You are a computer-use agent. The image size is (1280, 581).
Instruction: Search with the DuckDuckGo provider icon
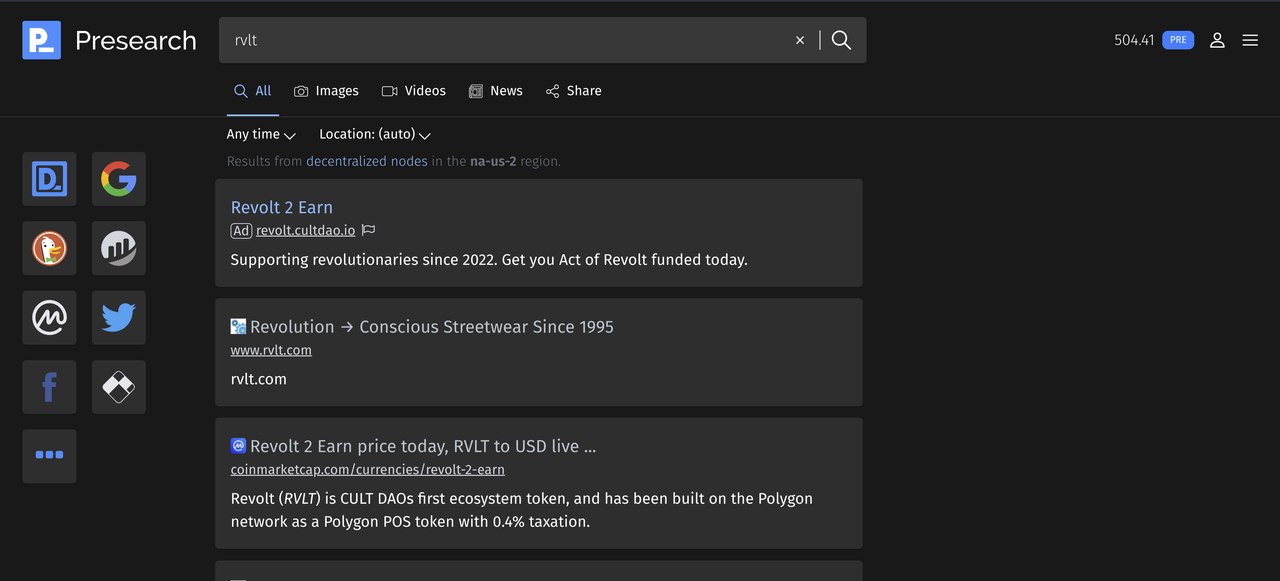coord(49,248)
